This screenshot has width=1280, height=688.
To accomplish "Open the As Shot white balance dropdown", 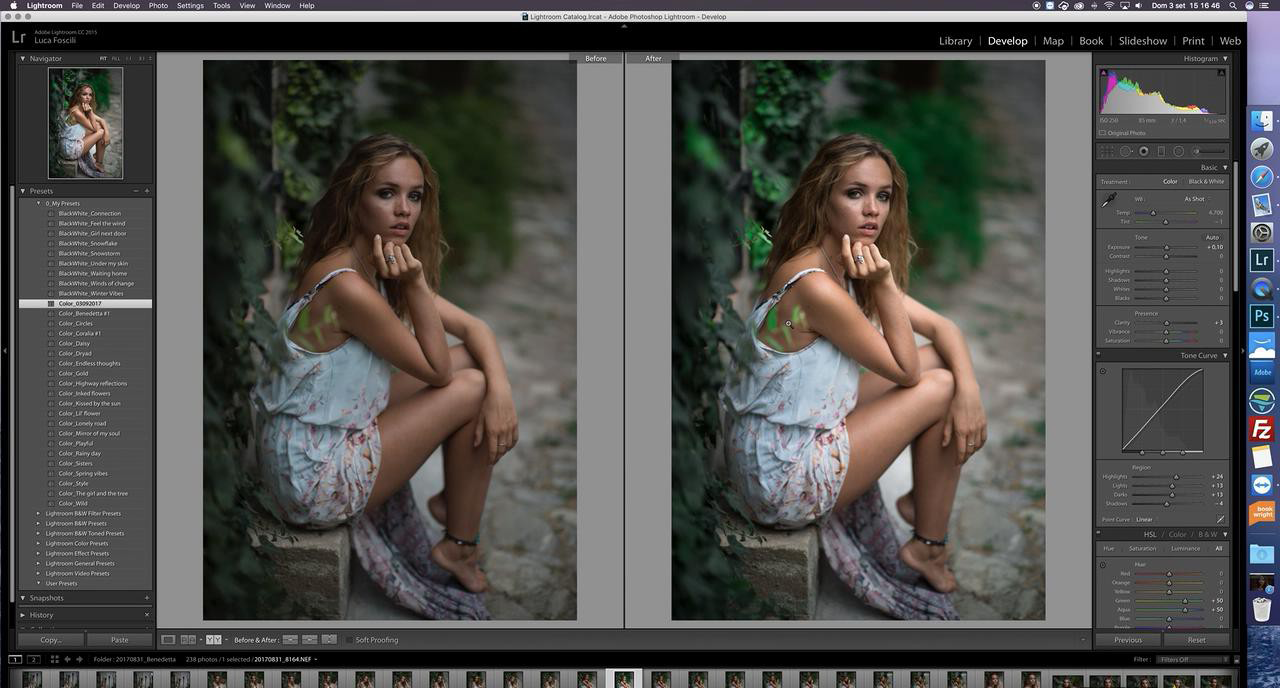I will point(1197,199).
